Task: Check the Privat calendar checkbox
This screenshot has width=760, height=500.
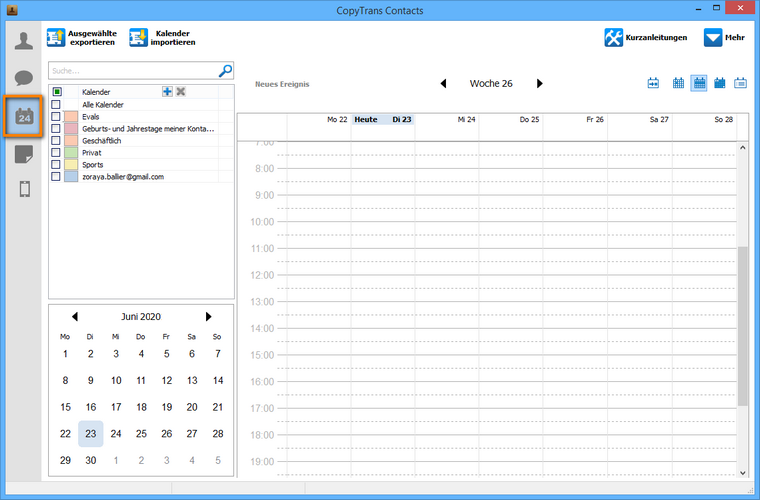Action: 56,153
